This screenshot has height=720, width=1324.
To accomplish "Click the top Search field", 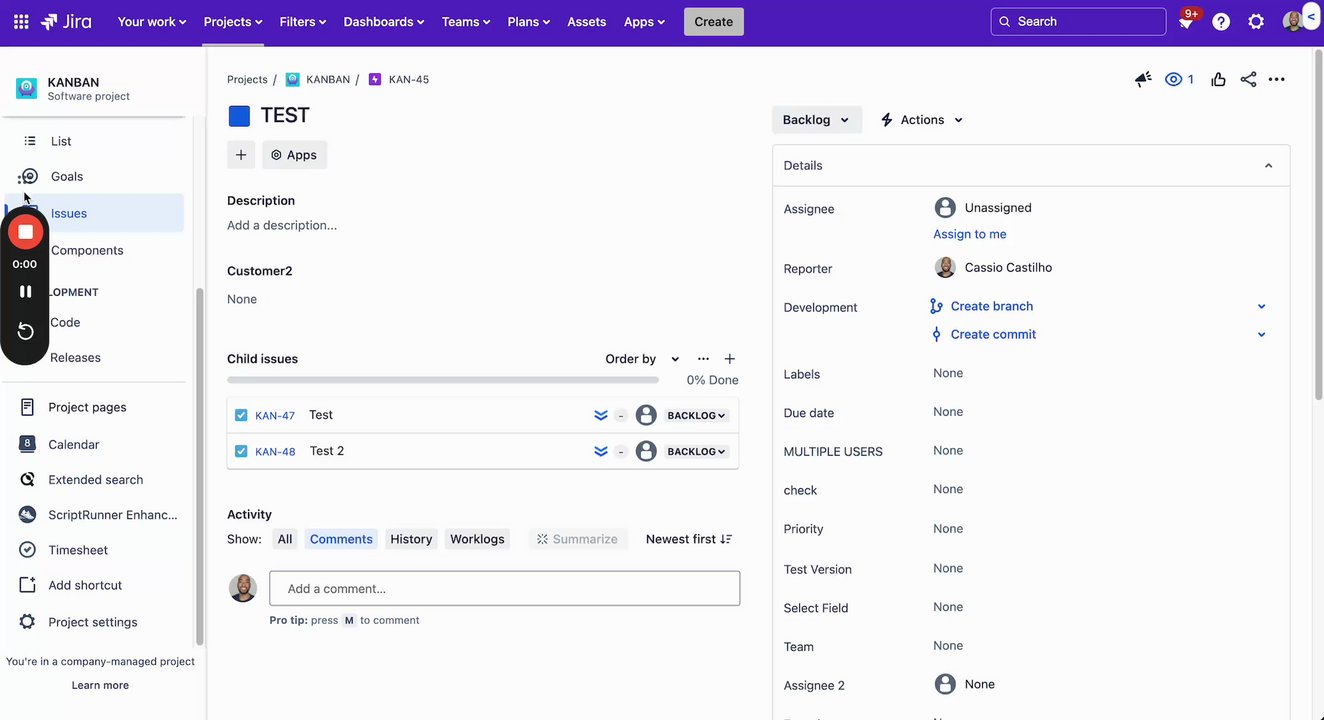I will tap(1078, 21).
